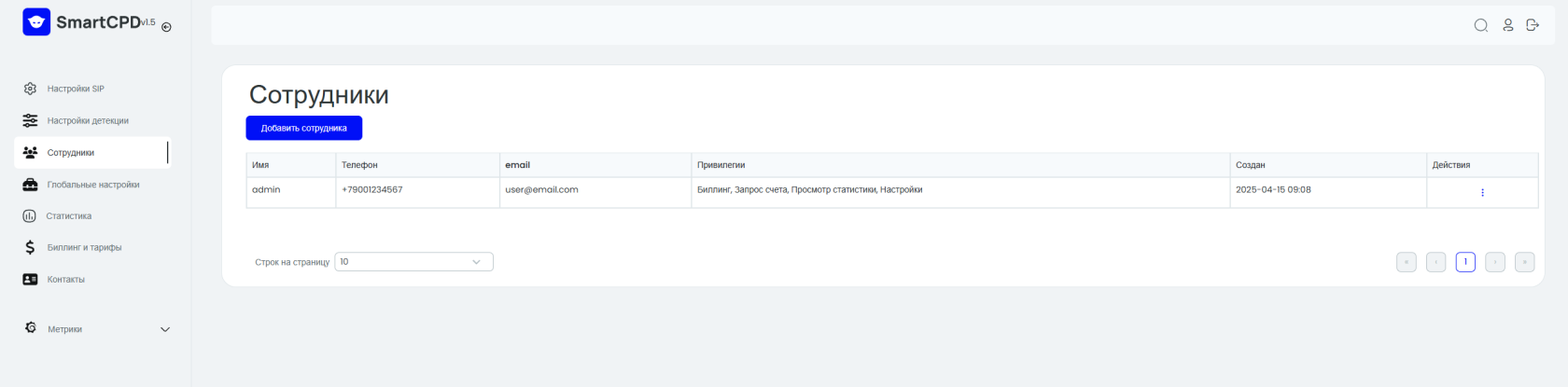Open the search magnifier icon
The width and height of the screenshot is (1568, 387).
tap(1480, 25)
